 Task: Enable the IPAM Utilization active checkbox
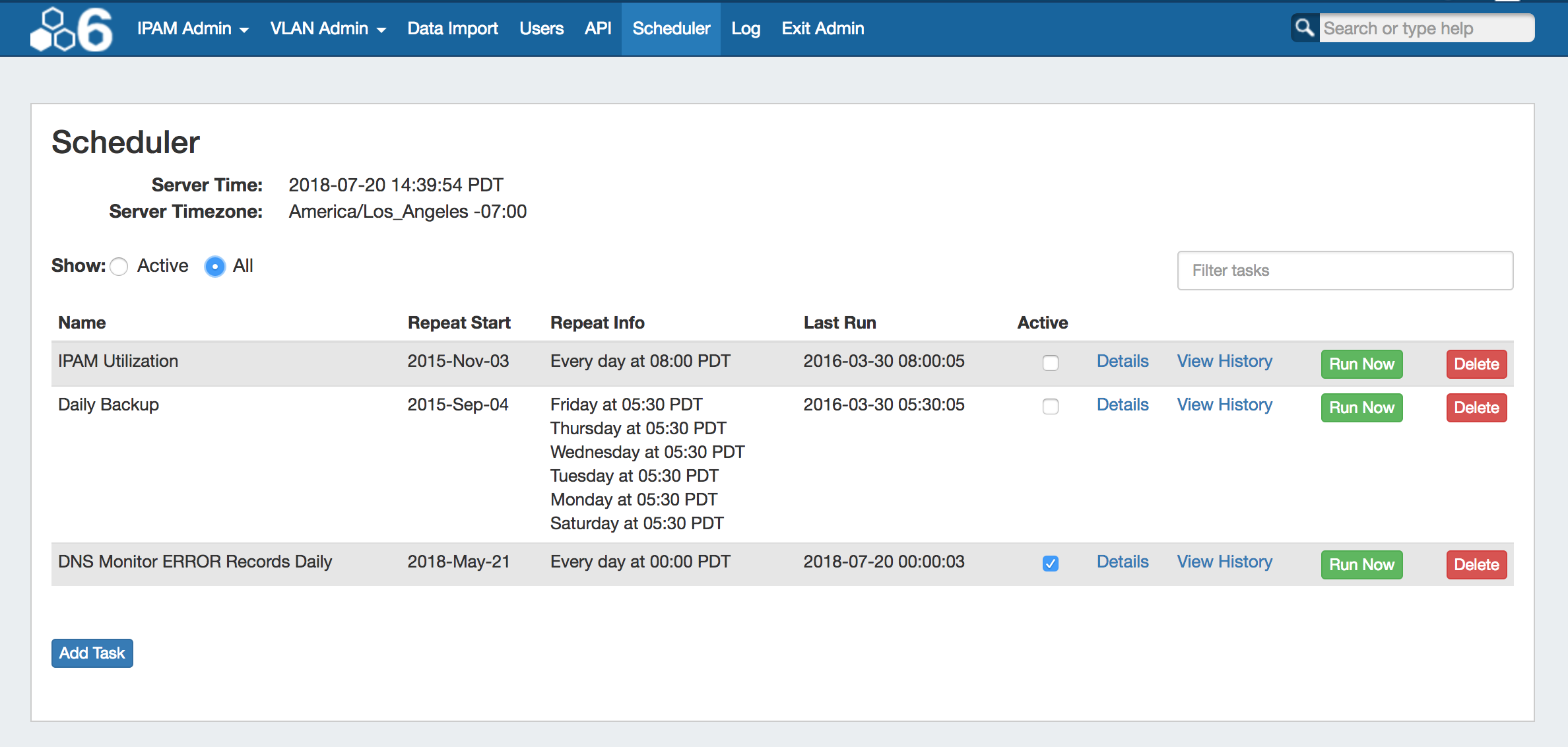(x=1050, y=363)
